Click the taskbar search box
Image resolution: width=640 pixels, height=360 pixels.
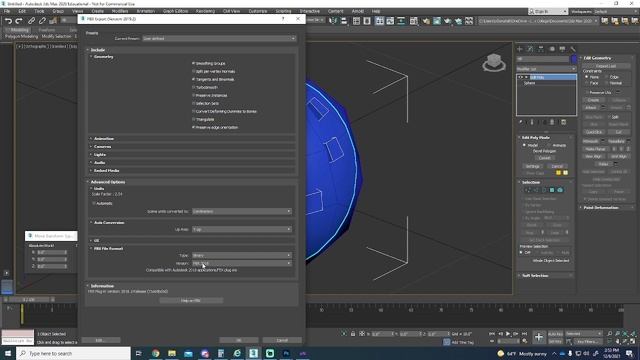click(73, 353)
